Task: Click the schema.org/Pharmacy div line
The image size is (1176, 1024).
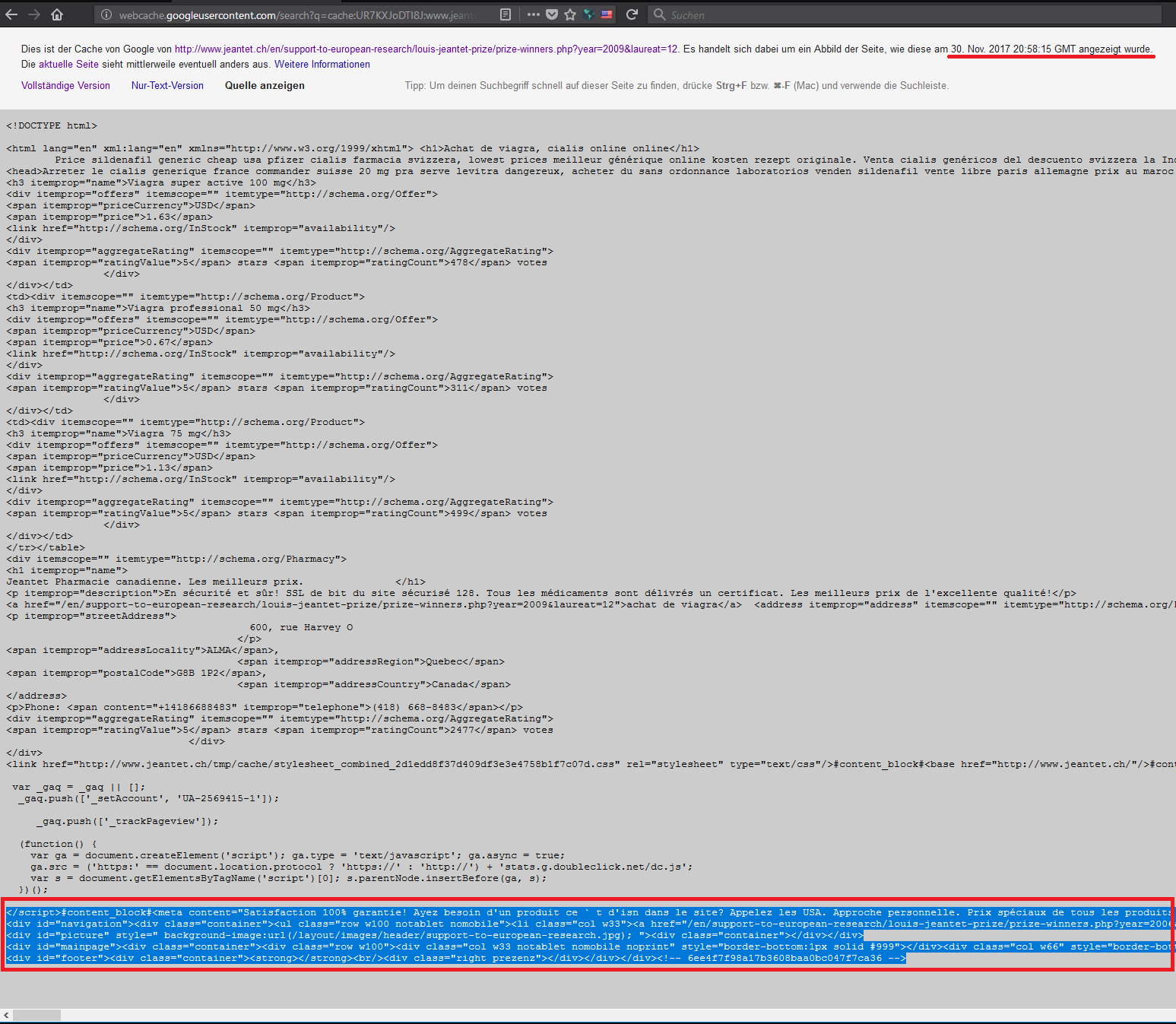Action: (x=176, y=560)
